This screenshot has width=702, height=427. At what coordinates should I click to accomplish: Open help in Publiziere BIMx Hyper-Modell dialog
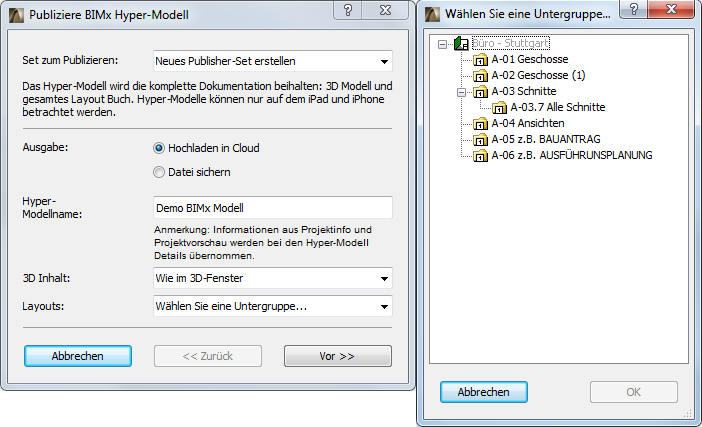(x=348, y=10)
